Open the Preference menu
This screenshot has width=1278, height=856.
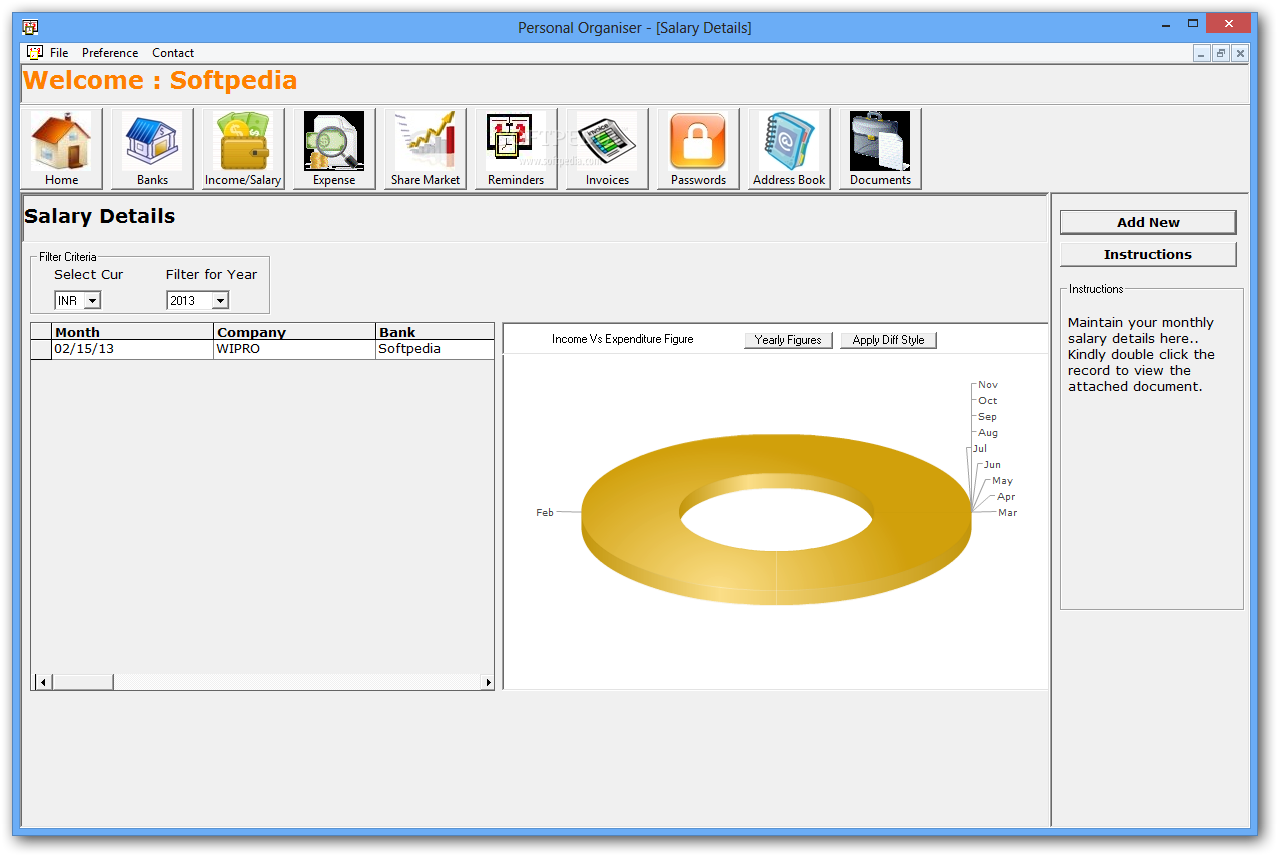click(110, 53)
